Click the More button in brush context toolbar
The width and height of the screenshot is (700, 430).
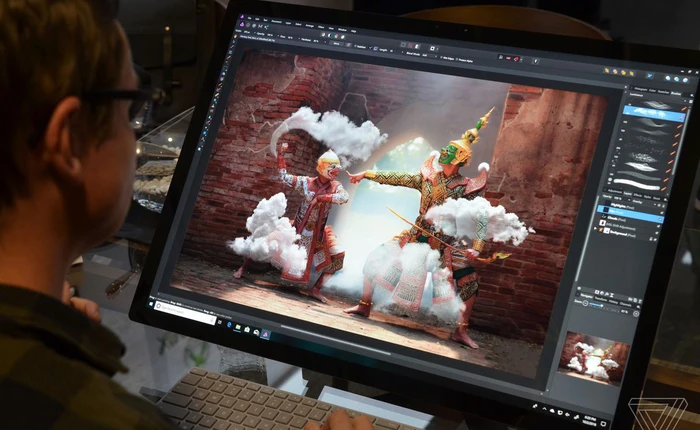coord(336,44)
